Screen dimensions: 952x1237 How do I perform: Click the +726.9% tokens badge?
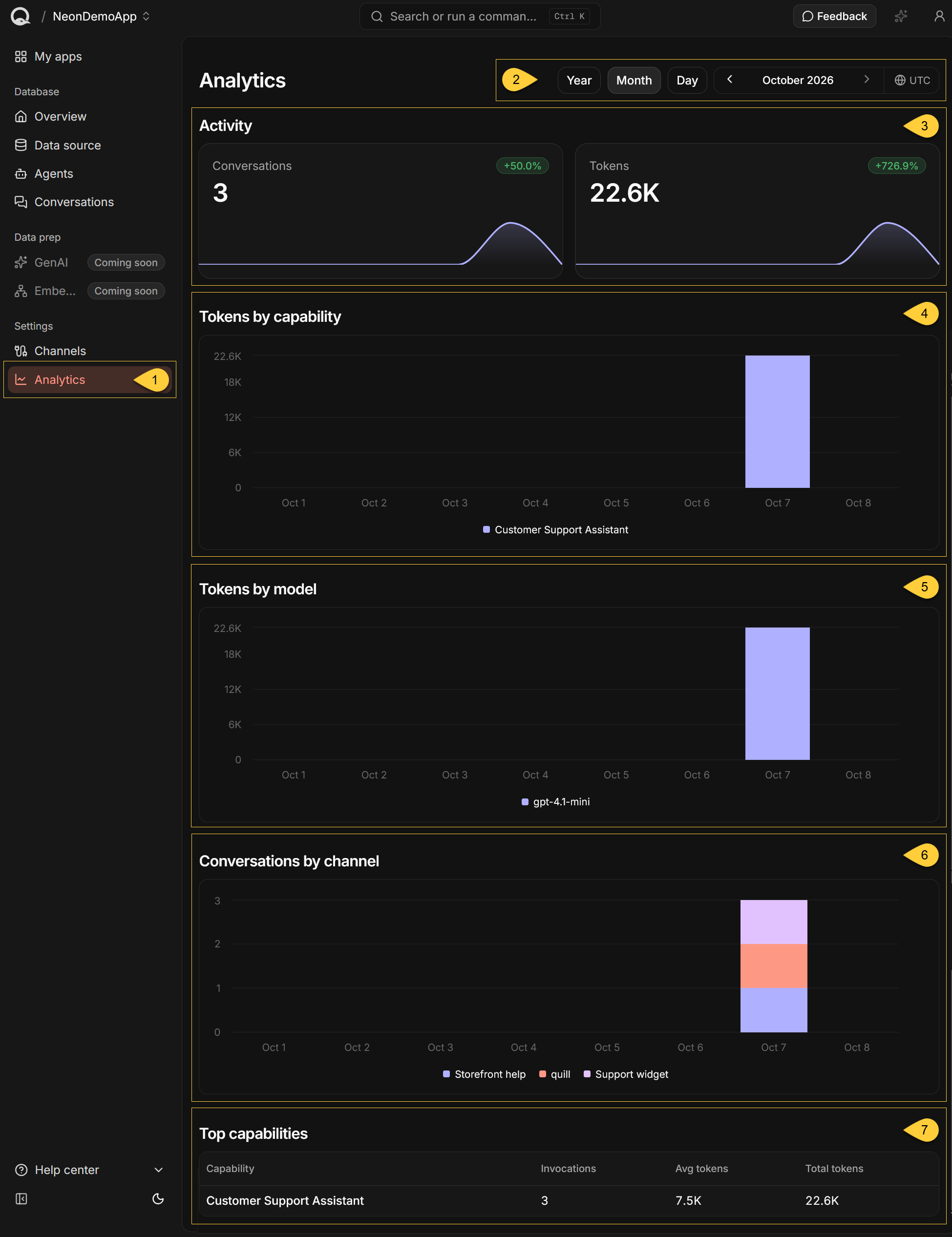[896, 166]
